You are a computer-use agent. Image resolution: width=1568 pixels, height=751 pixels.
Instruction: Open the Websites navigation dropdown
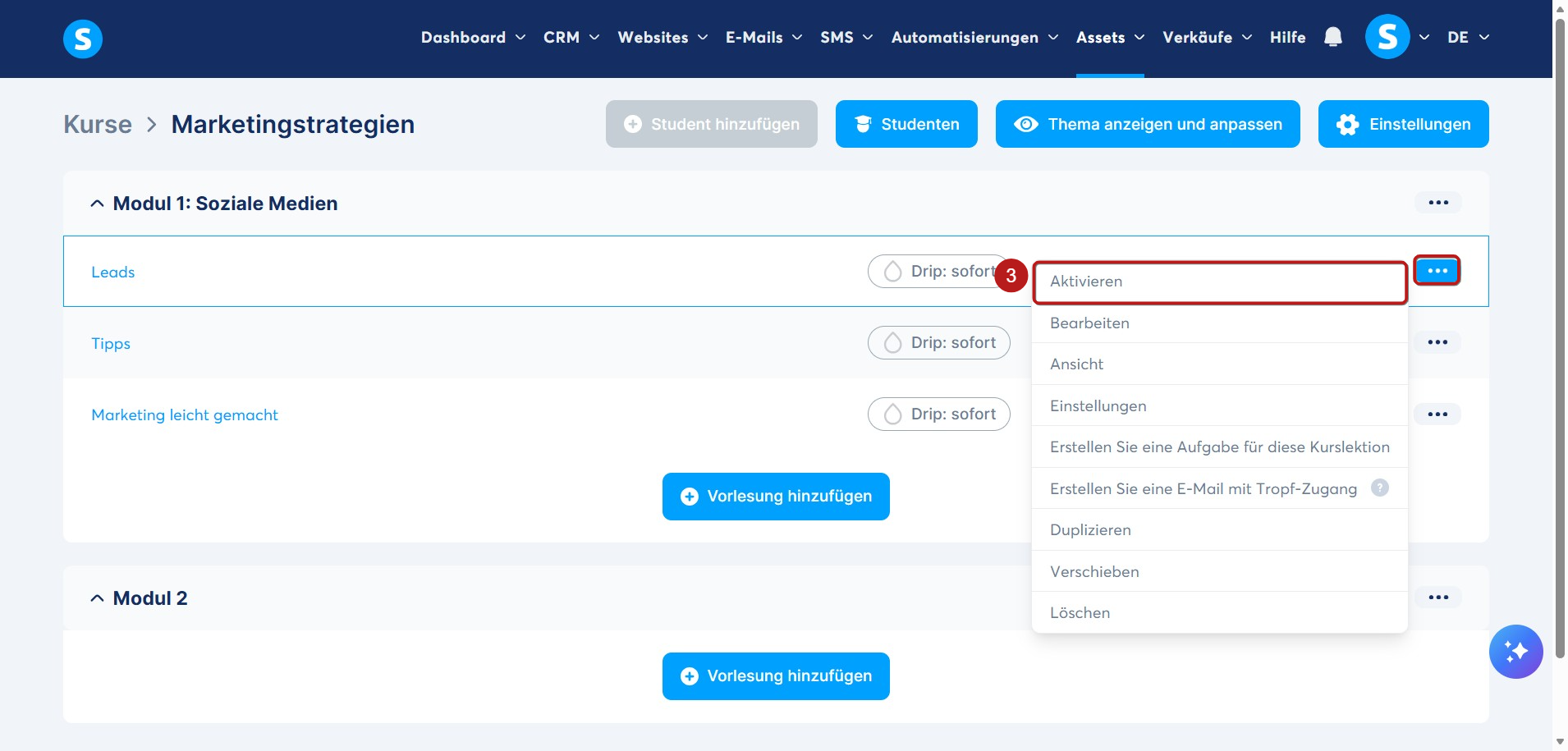click(663, 38)
